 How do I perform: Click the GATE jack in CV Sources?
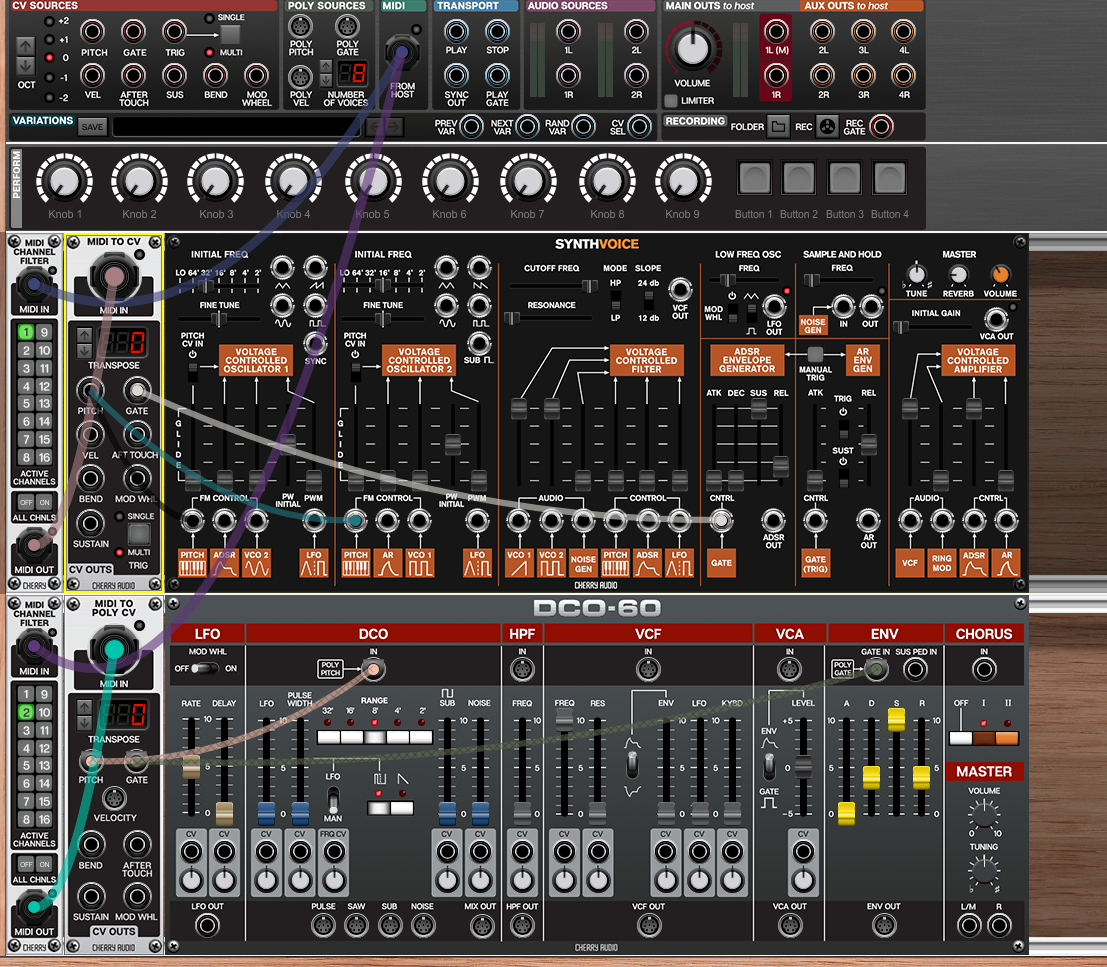tap(133, 32)
